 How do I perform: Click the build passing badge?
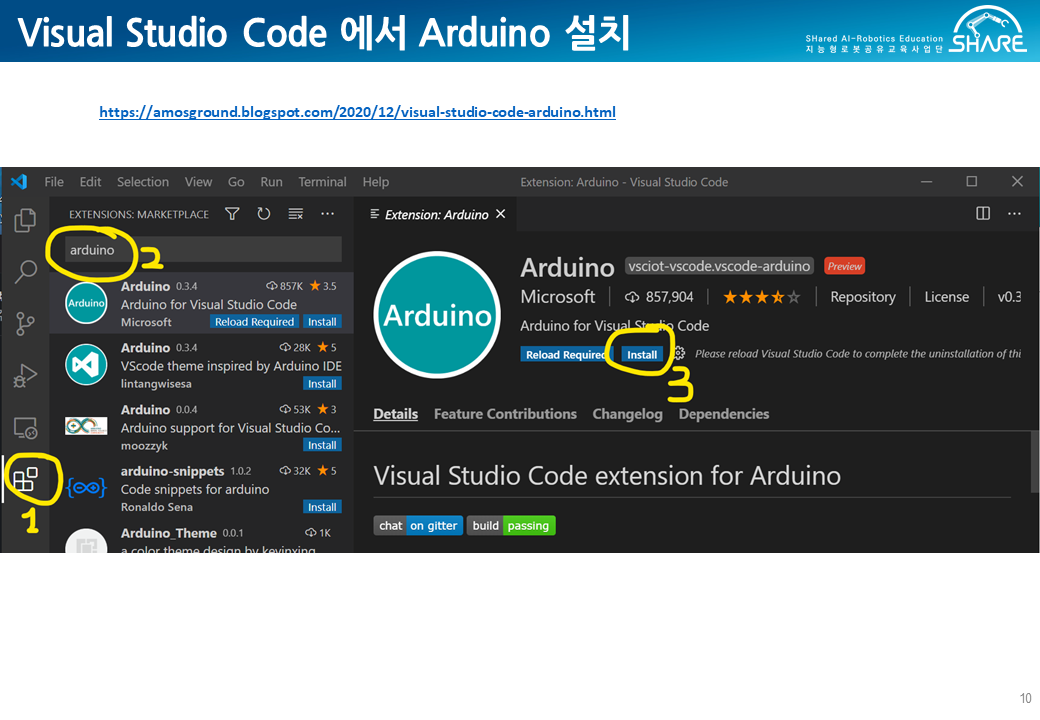tap(511, 526)
